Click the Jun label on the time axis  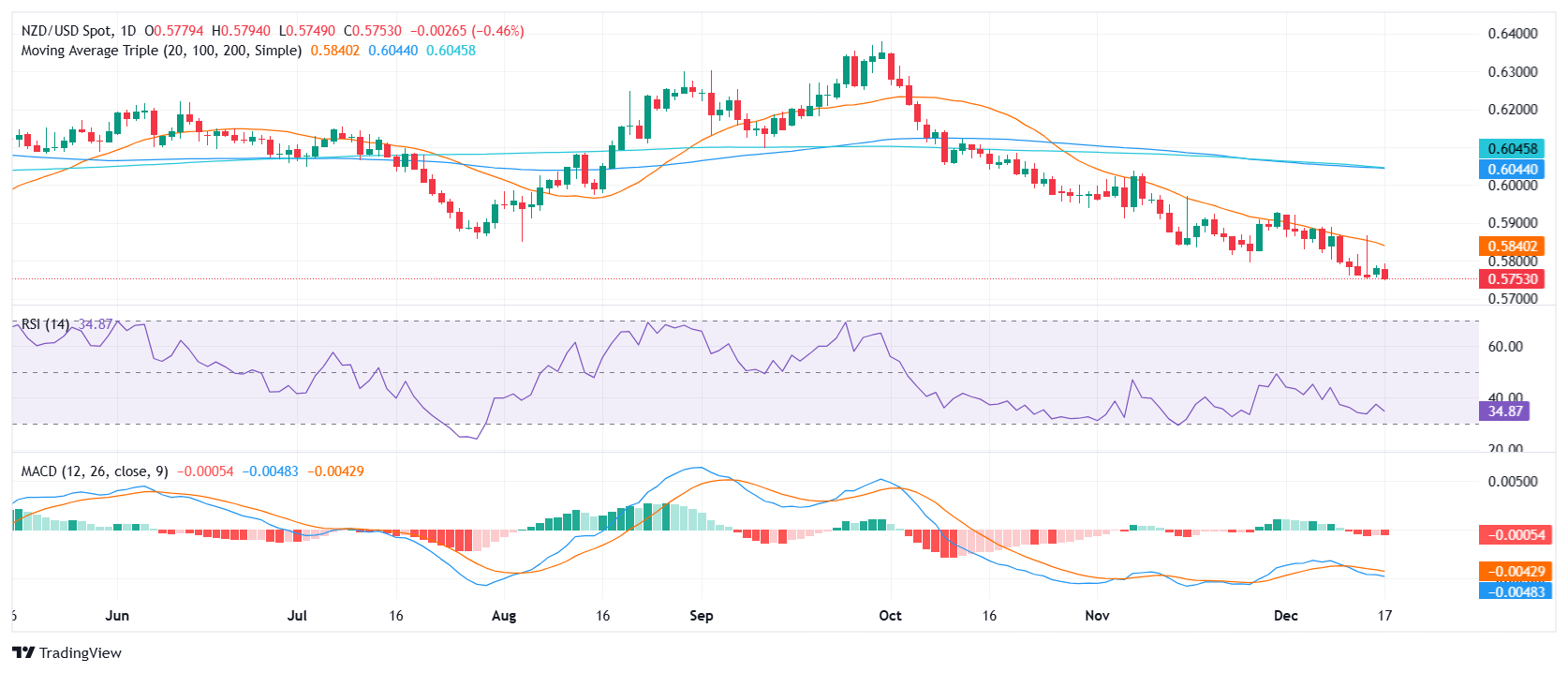(x=117, y=616)
